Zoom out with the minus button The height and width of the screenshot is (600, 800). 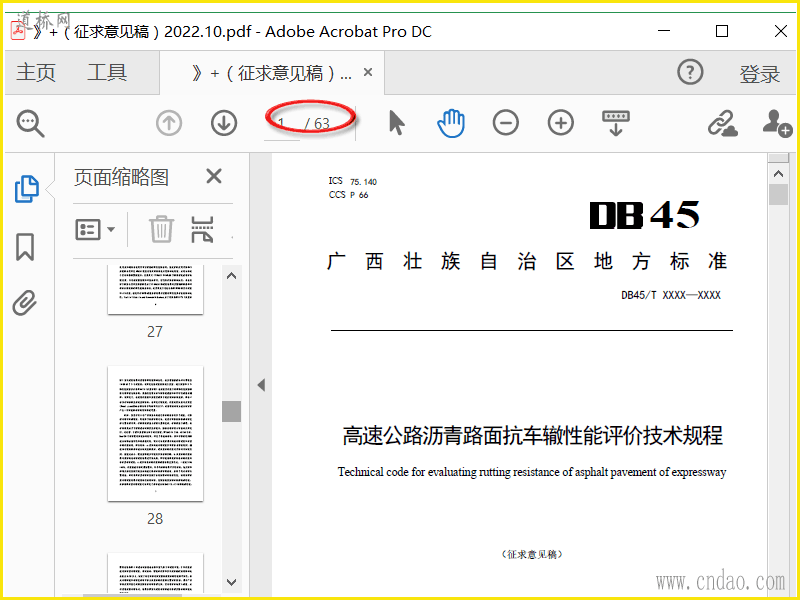pos(506,123)
